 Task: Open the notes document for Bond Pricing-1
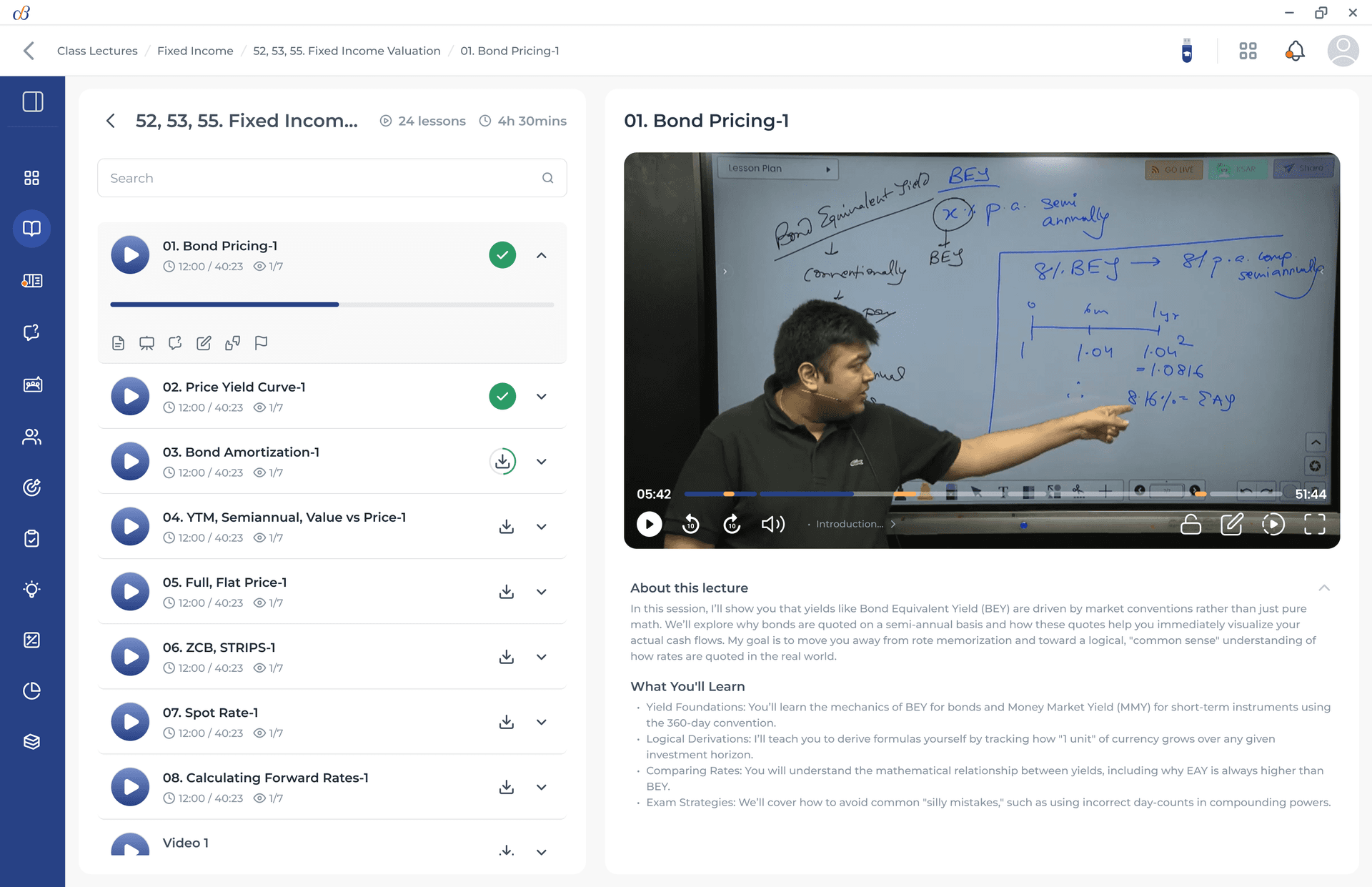click(118, 343)
